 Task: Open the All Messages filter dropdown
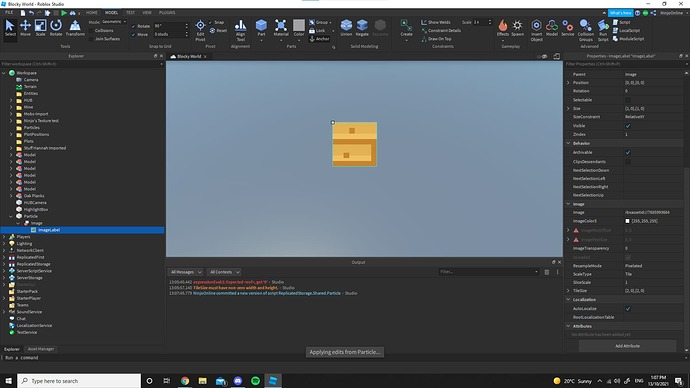[186, 272]
